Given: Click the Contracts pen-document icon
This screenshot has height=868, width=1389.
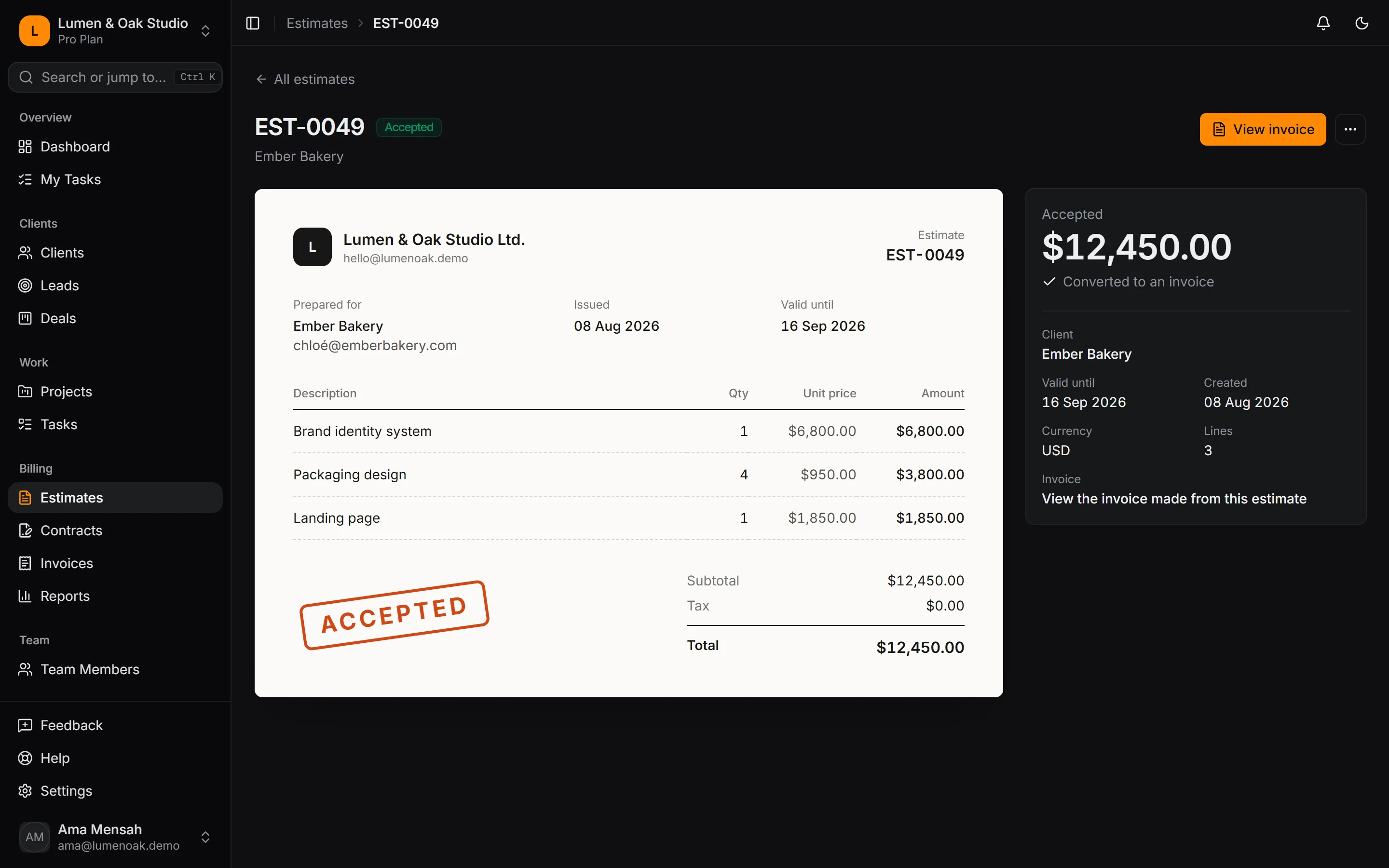Looking at the screenshot, I should click(25, 530).
